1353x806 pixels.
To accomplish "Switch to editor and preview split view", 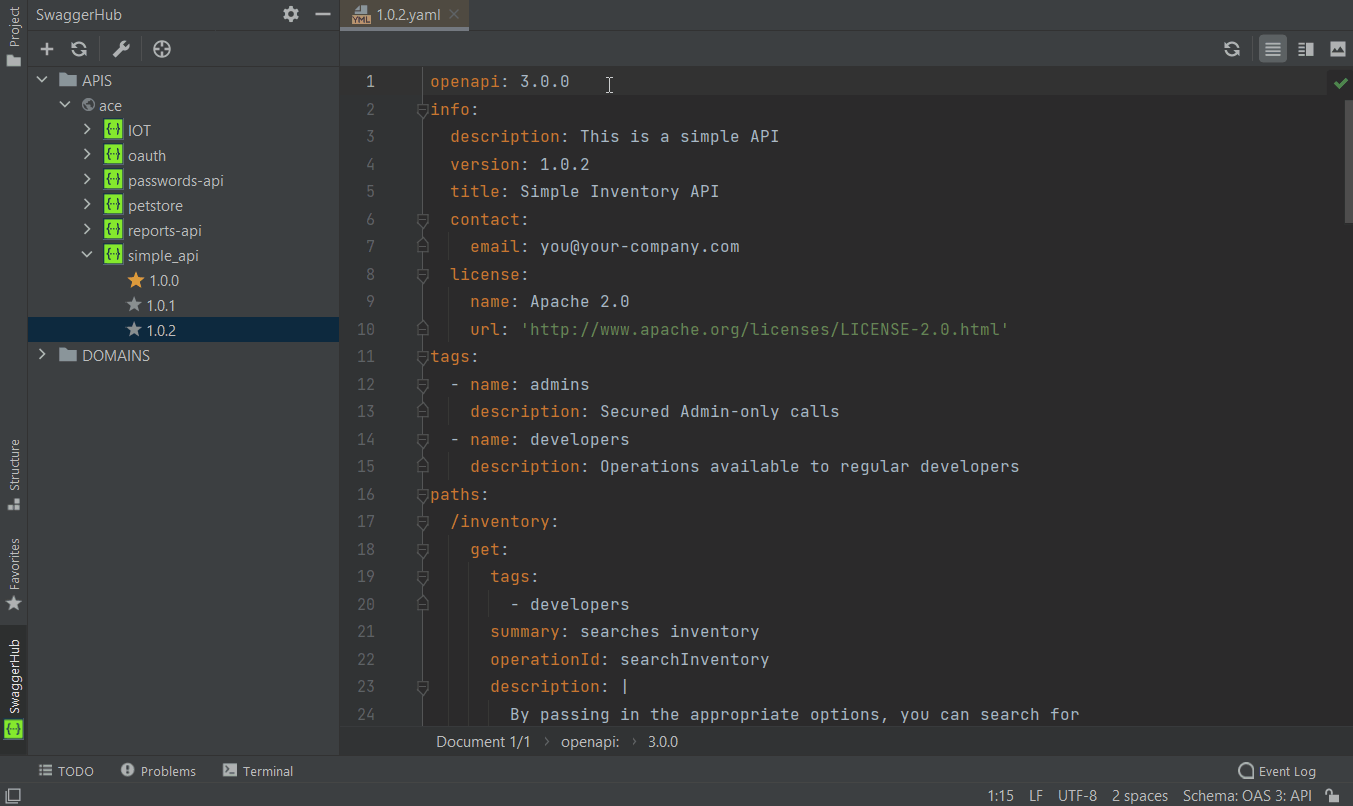I will 1305,49.
